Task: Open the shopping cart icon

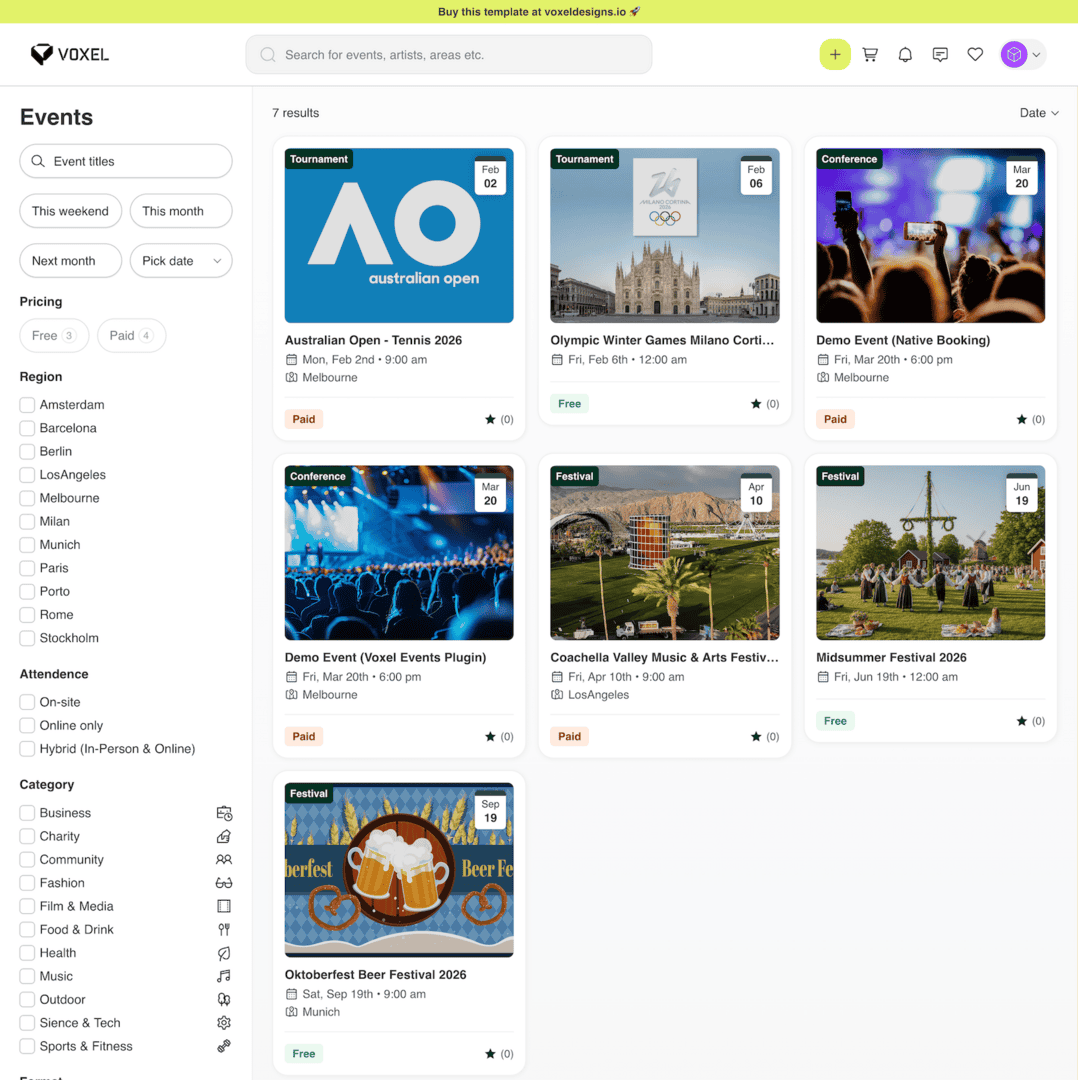Action: tap(870, 55)
